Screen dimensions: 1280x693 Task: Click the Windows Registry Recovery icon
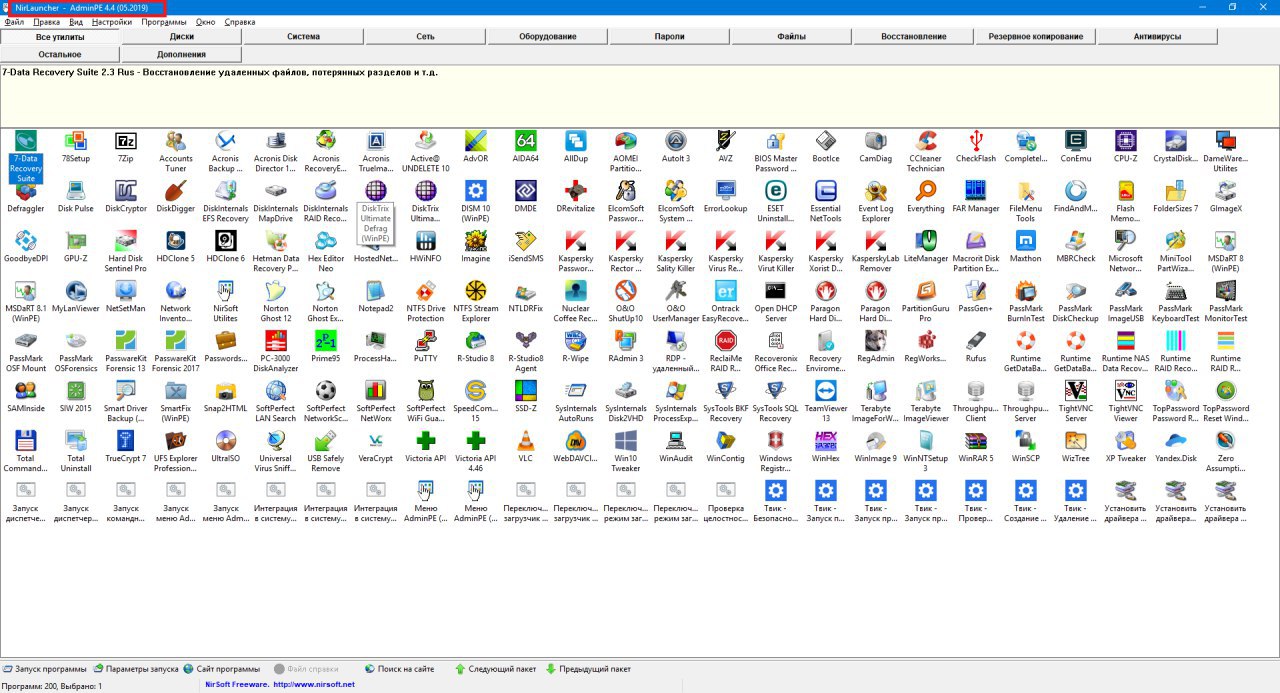pos(776,441)
